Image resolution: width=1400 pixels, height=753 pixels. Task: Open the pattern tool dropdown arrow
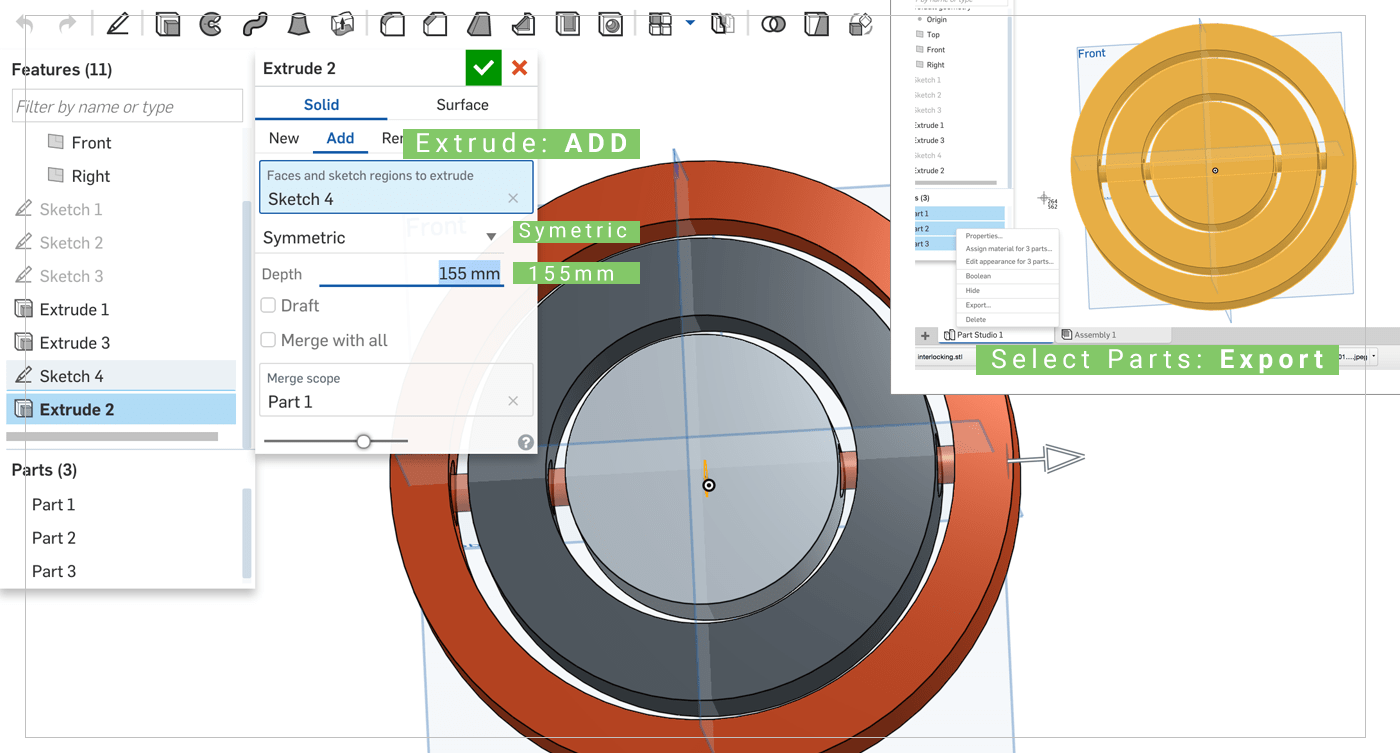coord(690,22)
